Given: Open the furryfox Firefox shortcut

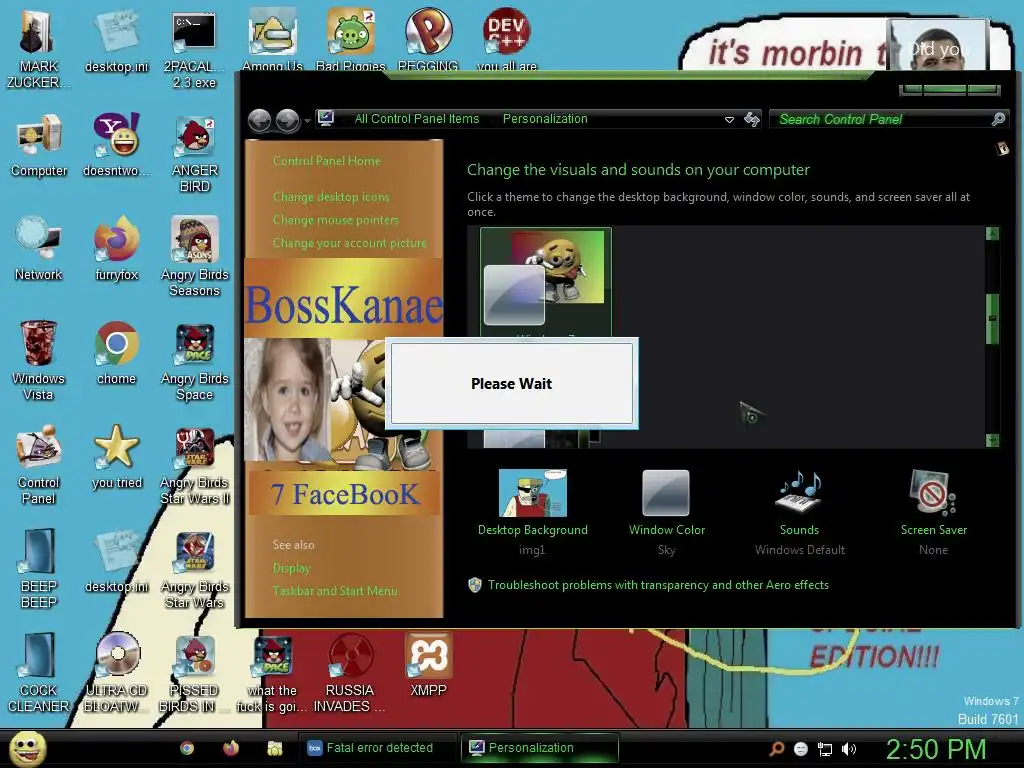Looking at the screenshot, I should pyautogui.click(x=116, y=249).
